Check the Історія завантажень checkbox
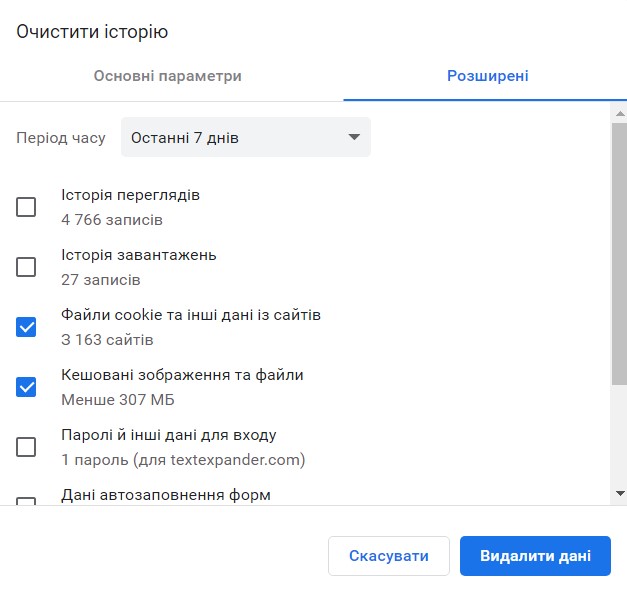This screenshot has height=592, width=627. point(26,267)
